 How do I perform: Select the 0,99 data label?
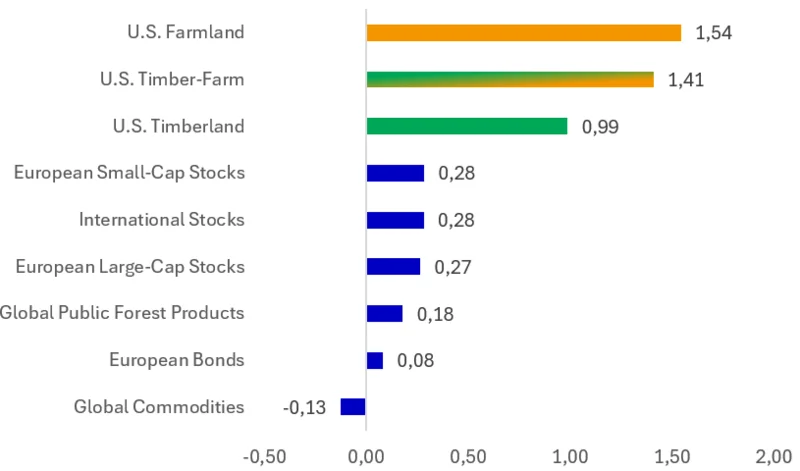click(600, 127)
